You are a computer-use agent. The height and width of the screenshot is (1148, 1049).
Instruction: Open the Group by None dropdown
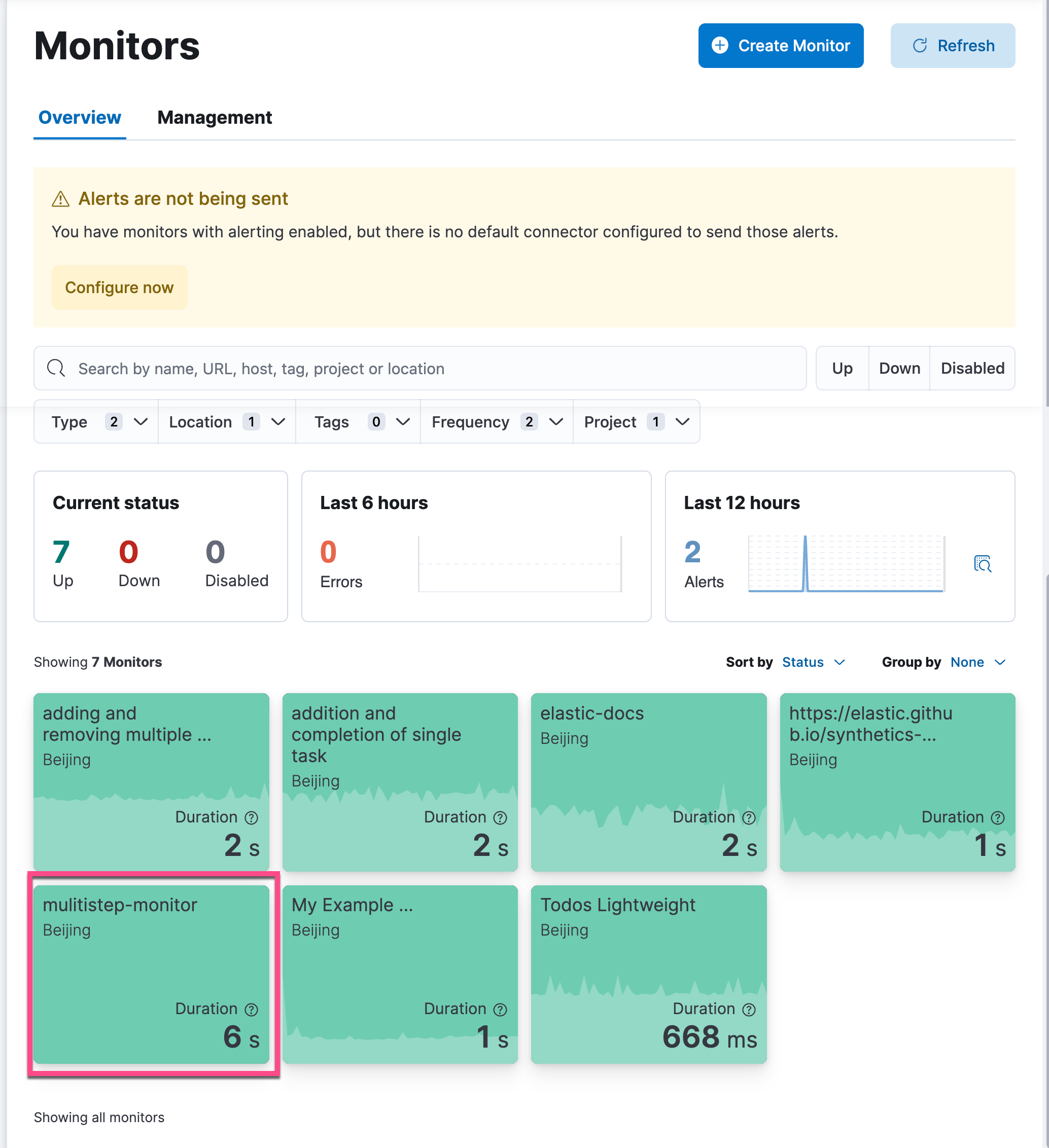pyautogui.click(x=976, y=662)
